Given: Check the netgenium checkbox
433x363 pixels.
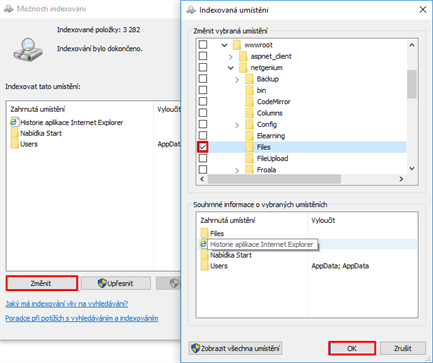Looking at the screenshot, I should pos(203,67).
